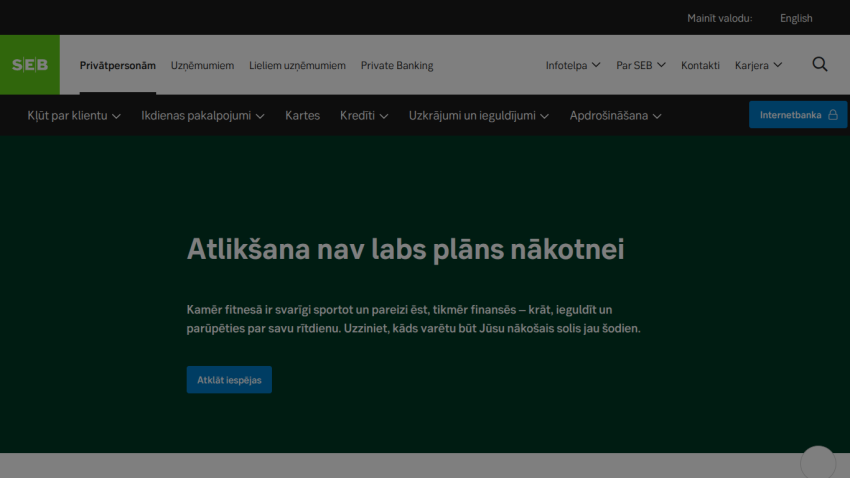Expand the Infotelpa dropdown
Image resolution: width=850 pixels, height=478 pixels.
click(572, 66)
